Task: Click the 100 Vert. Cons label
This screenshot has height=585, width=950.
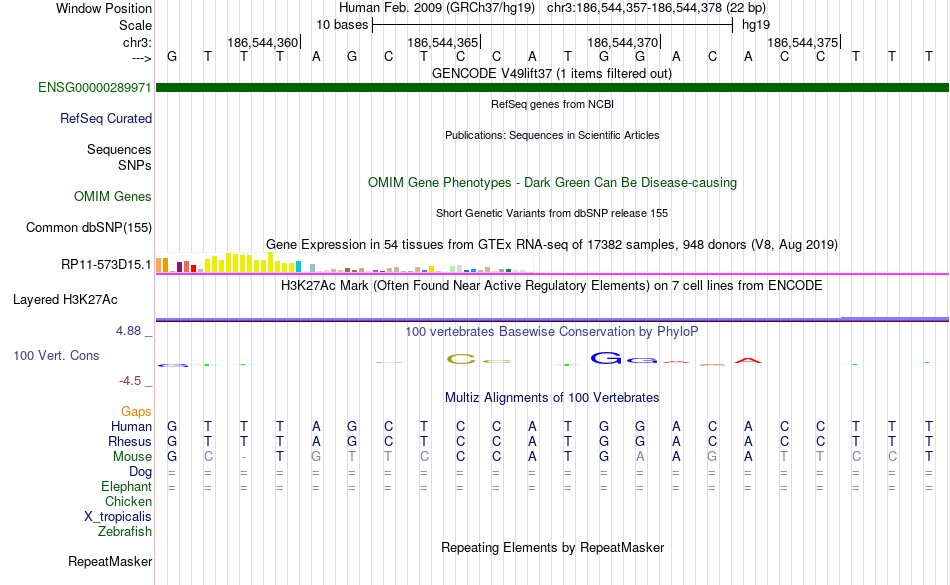Action: (56, 355)
